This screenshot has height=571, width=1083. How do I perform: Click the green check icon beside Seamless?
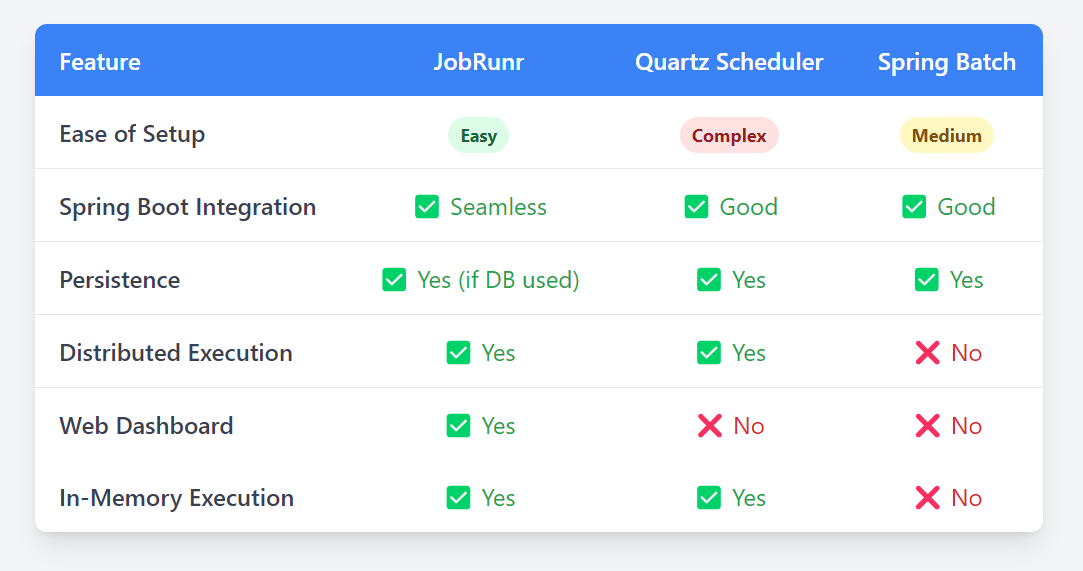click(427, 207)
